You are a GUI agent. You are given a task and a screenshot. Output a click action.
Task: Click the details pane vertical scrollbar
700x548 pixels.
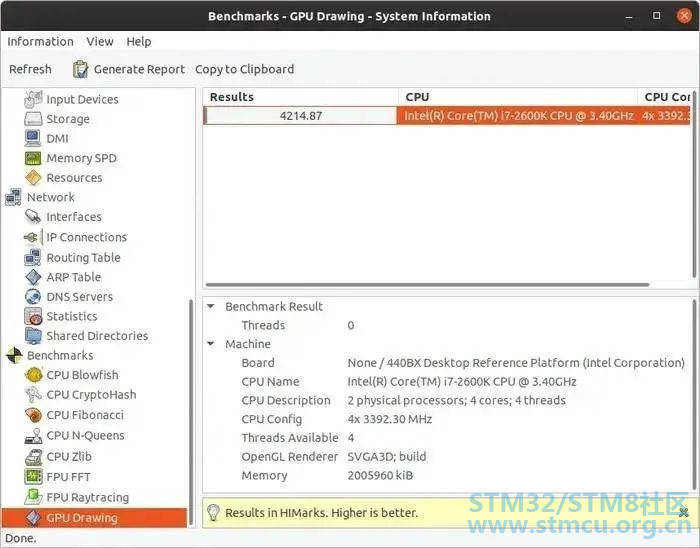tap(694, 395)
